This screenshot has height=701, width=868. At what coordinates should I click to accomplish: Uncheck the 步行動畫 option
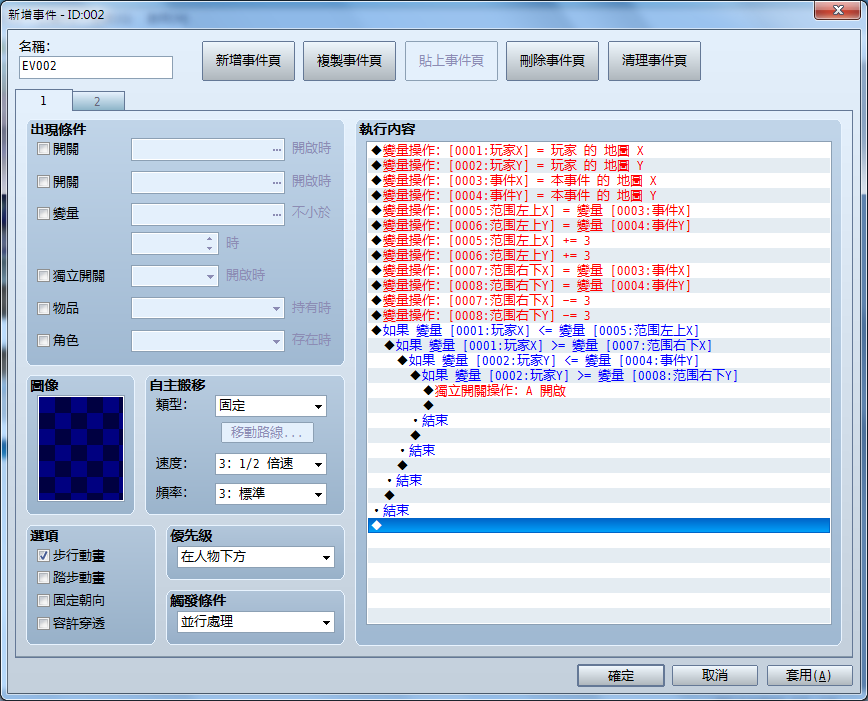43,555
